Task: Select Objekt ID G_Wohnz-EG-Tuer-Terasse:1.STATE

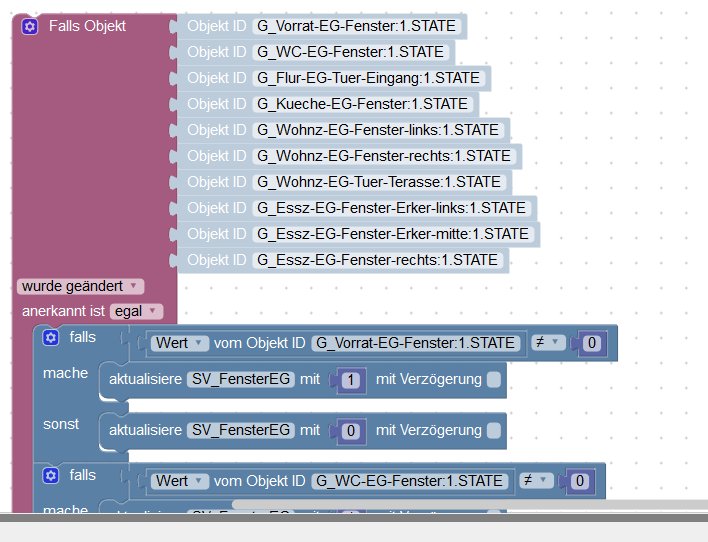Action: (379, 182)
